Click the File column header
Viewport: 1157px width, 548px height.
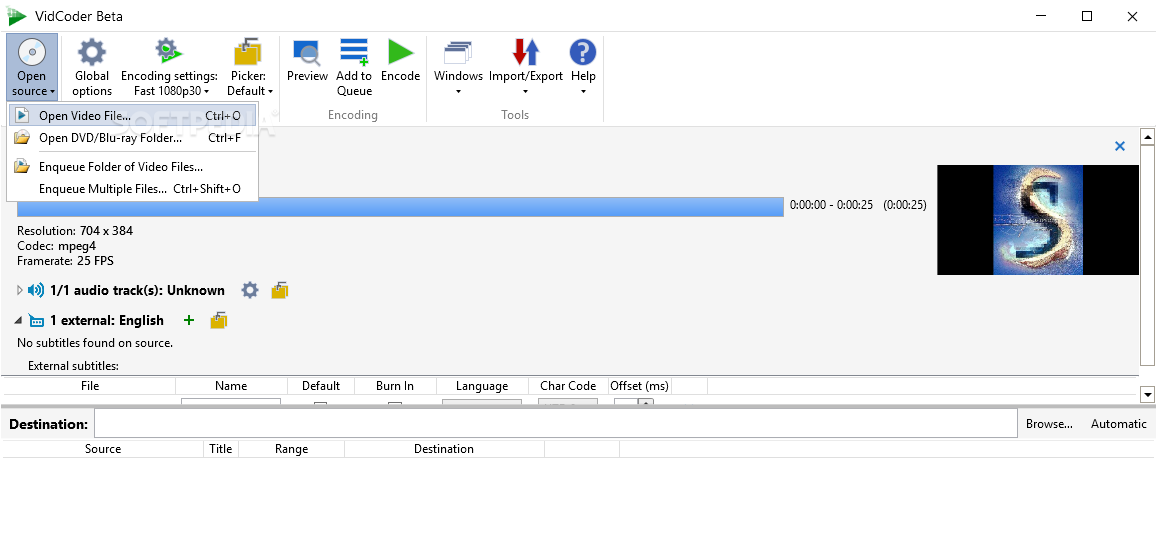(x=90, y=386)
